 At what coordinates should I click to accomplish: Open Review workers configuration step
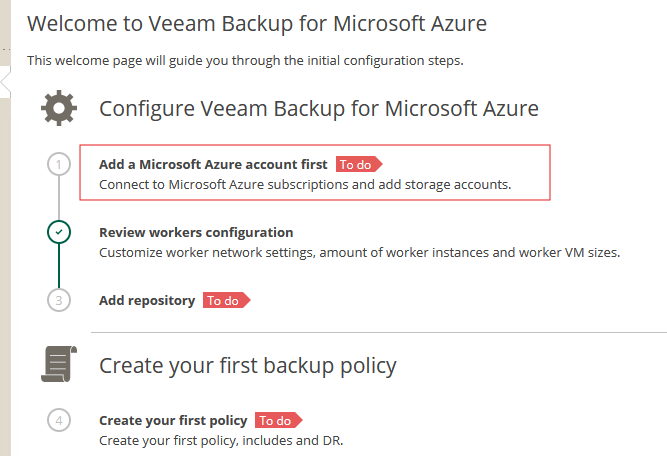[x=196, y=232]
